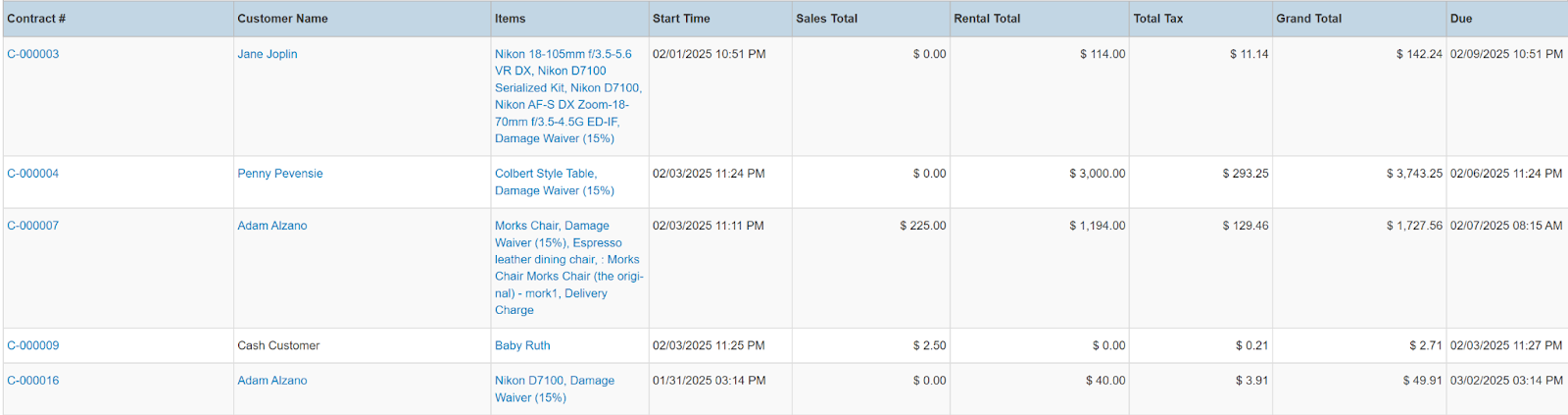The height and width of the screenshot is (415, 1568).
Task: Sort by Contract # column header
Action: coord(36,19)
